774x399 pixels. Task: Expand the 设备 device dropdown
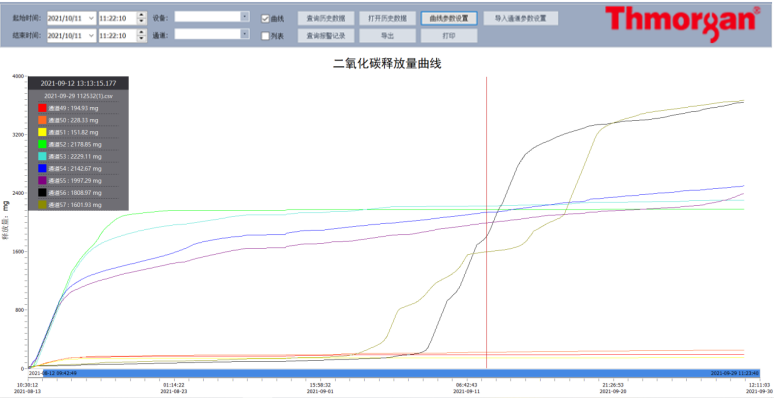[245, 17]
